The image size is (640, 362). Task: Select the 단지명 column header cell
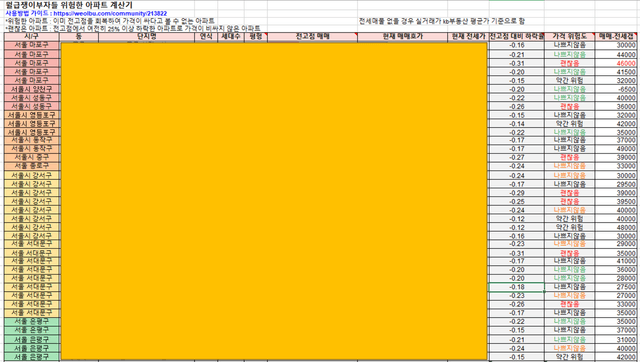pyautogui.click(x=147, y=37)
